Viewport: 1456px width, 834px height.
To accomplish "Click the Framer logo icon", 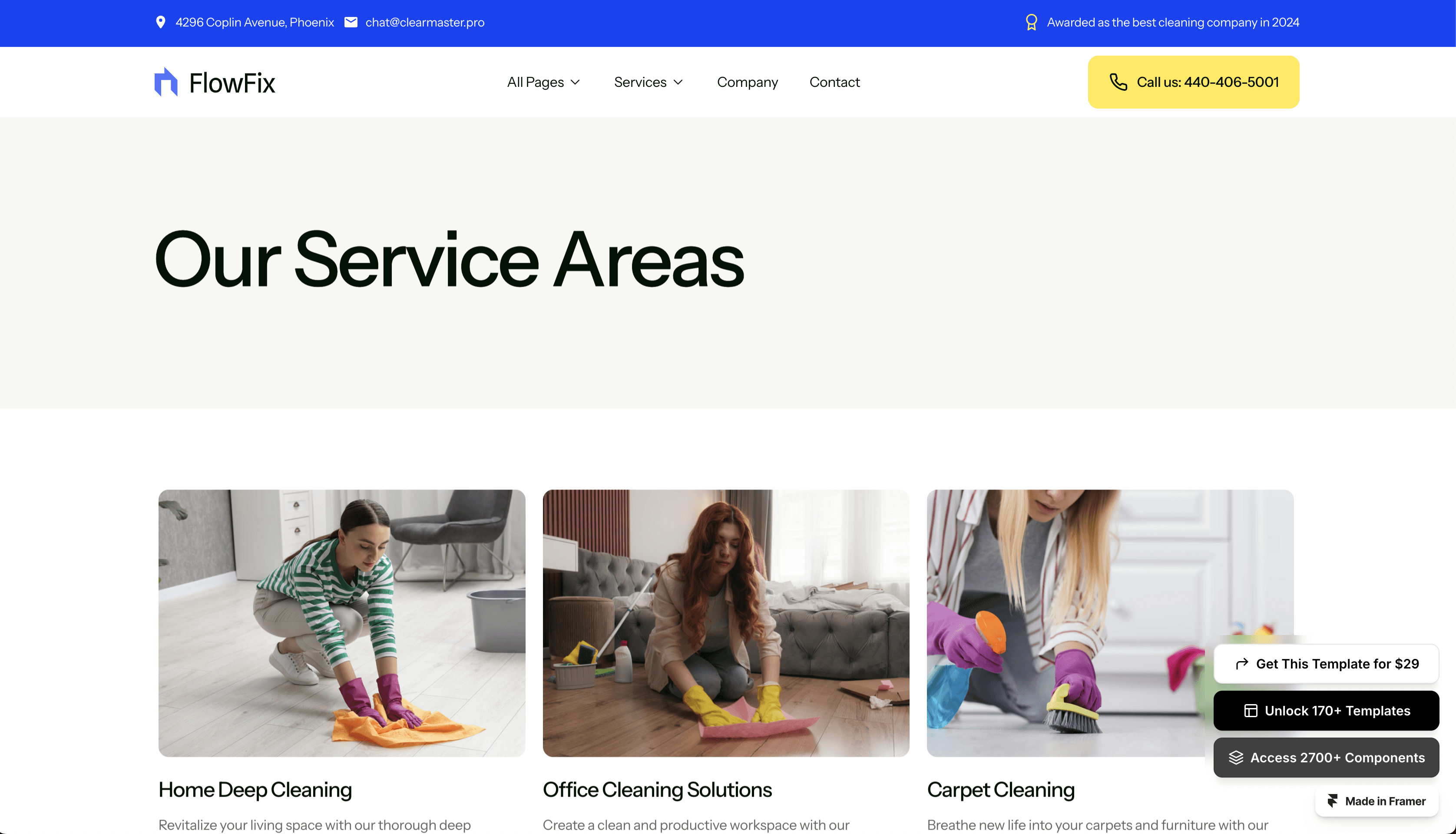I will point(1333,801).
